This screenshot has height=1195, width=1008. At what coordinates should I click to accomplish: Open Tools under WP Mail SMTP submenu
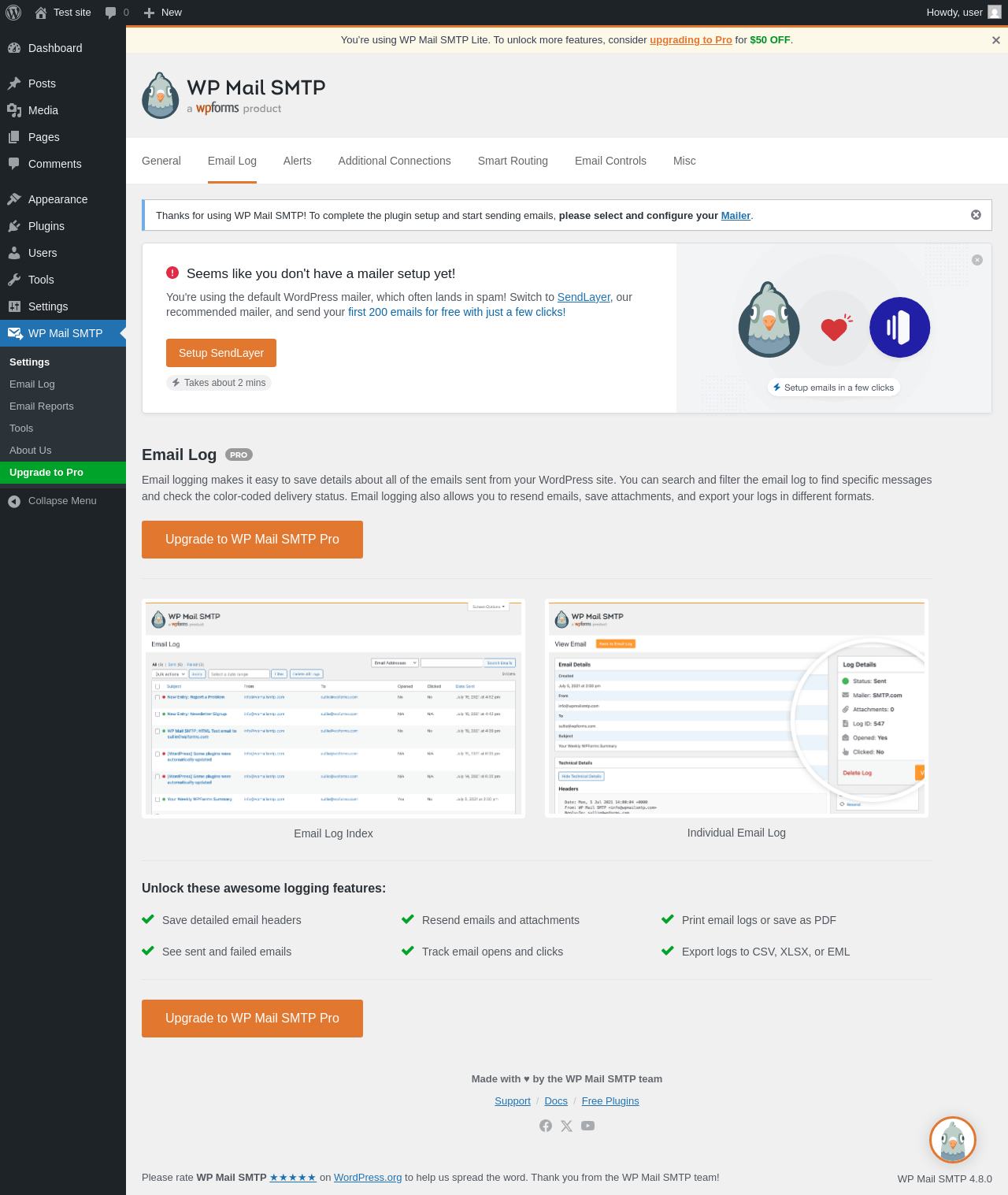pos(63,429)
